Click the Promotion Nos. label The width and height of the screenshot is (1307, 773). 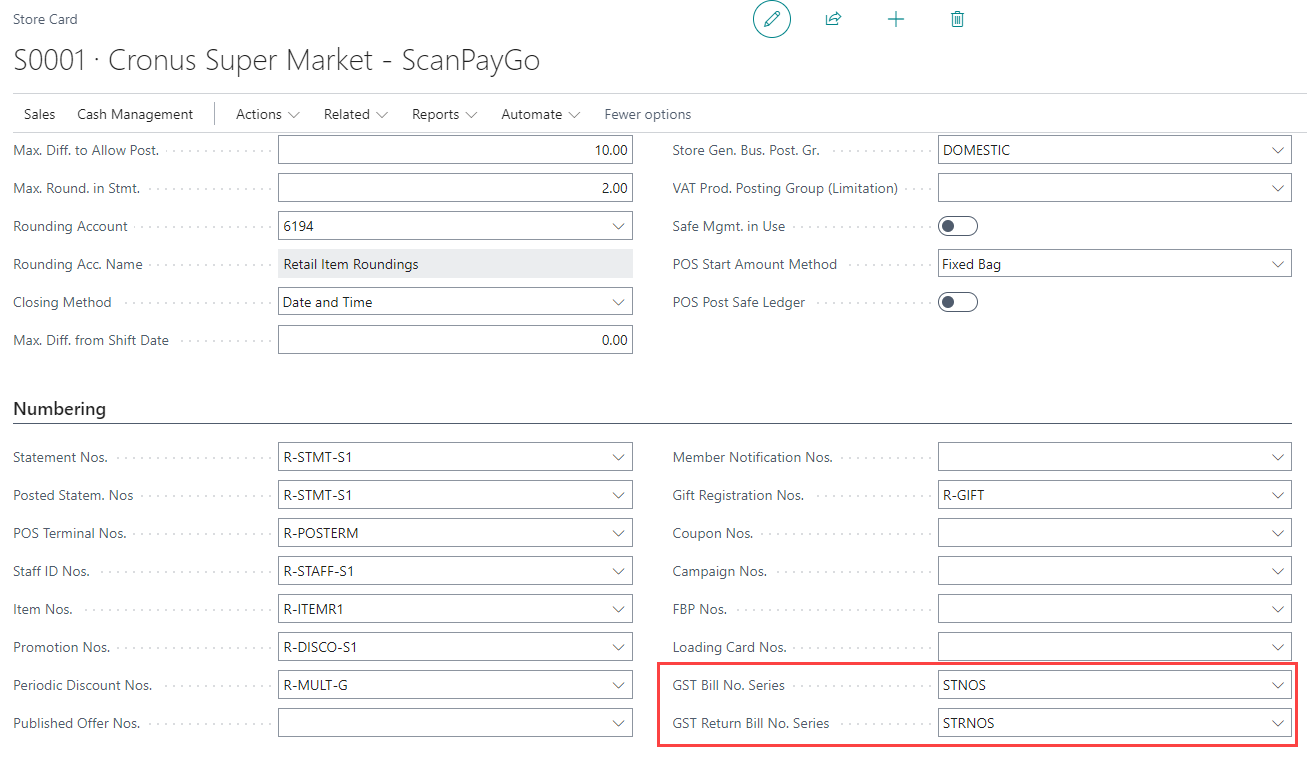pos(62,647)
